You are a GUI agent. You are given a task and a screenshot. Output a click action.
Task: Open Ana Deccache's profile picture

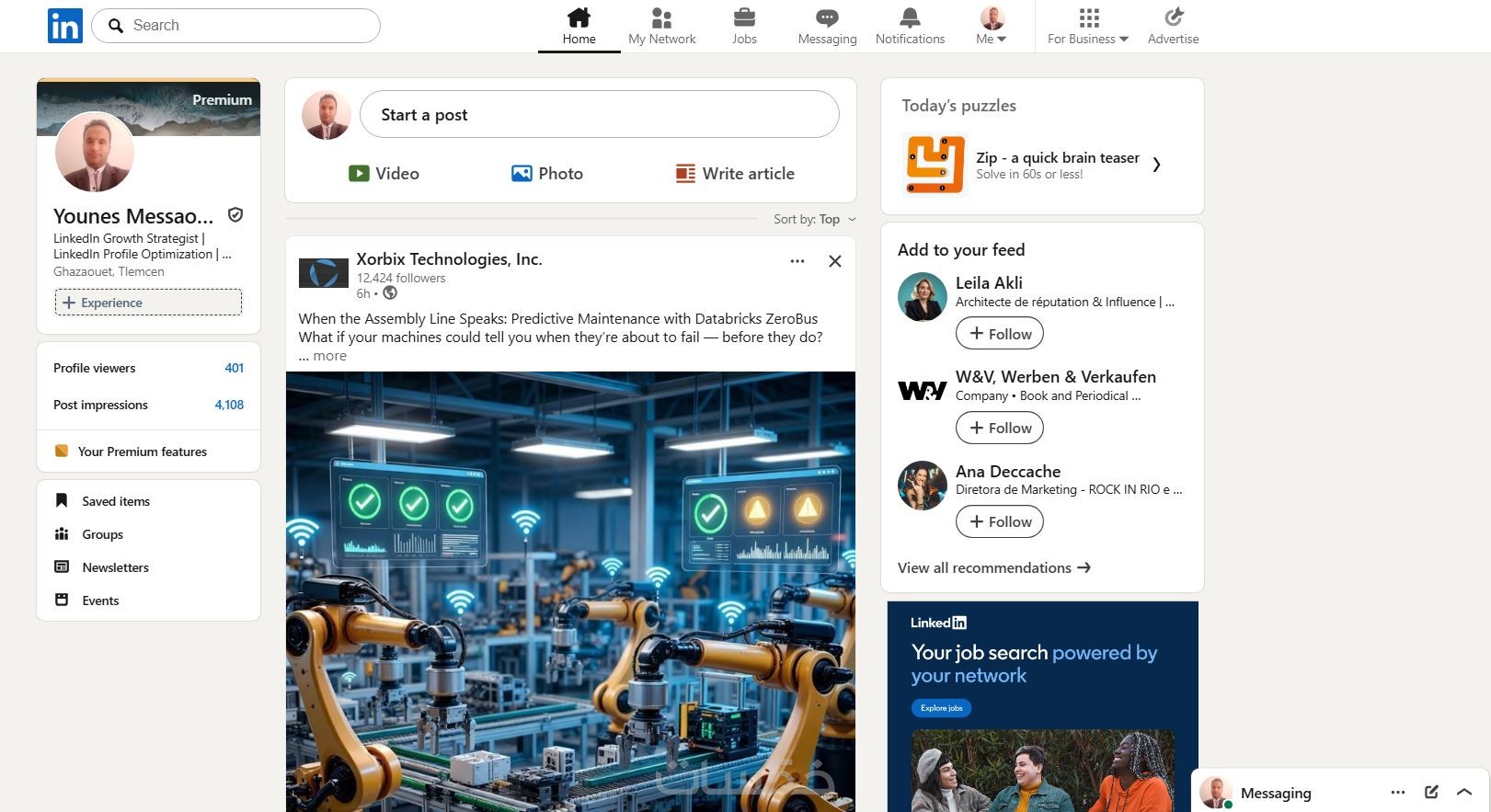click(x=923, y=486)
